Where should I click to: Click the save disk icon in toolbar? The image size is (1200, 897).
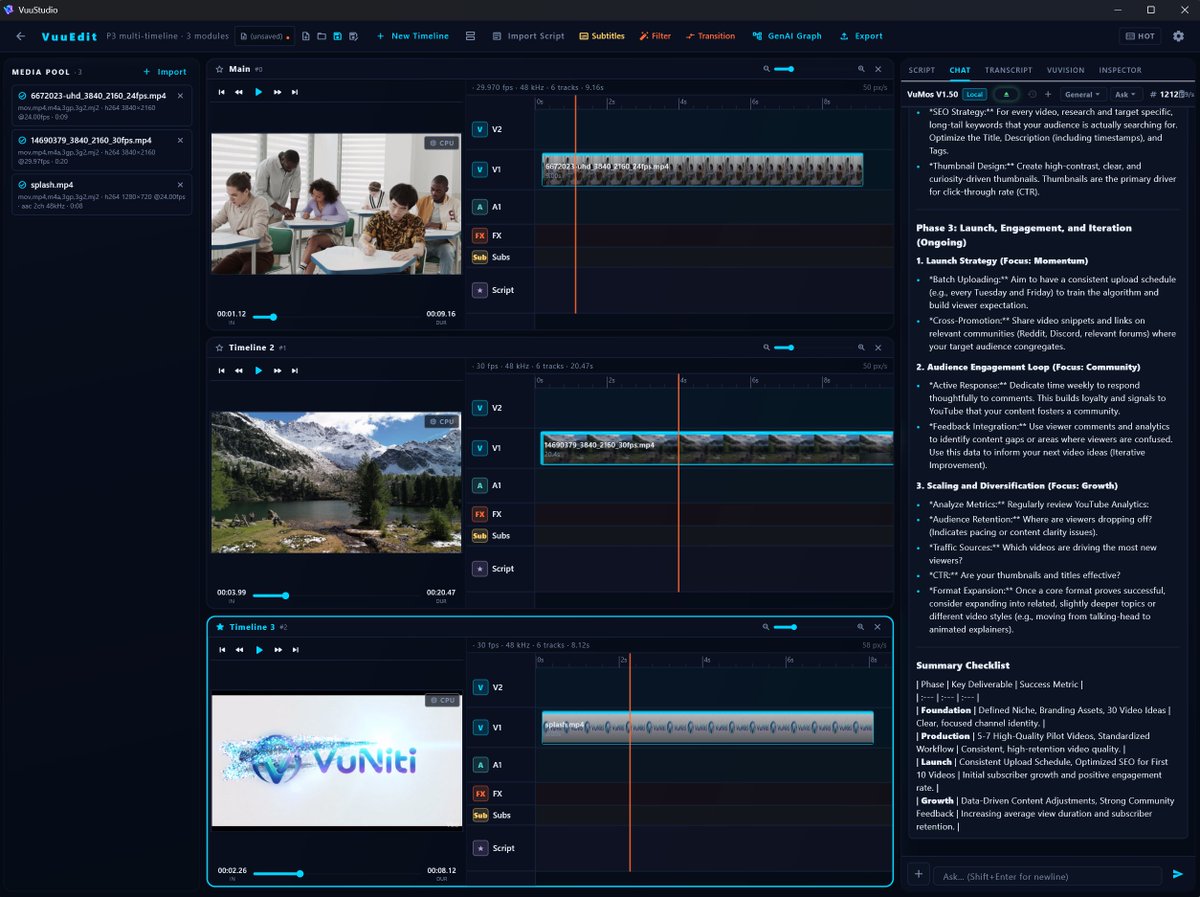pos(338,36)
